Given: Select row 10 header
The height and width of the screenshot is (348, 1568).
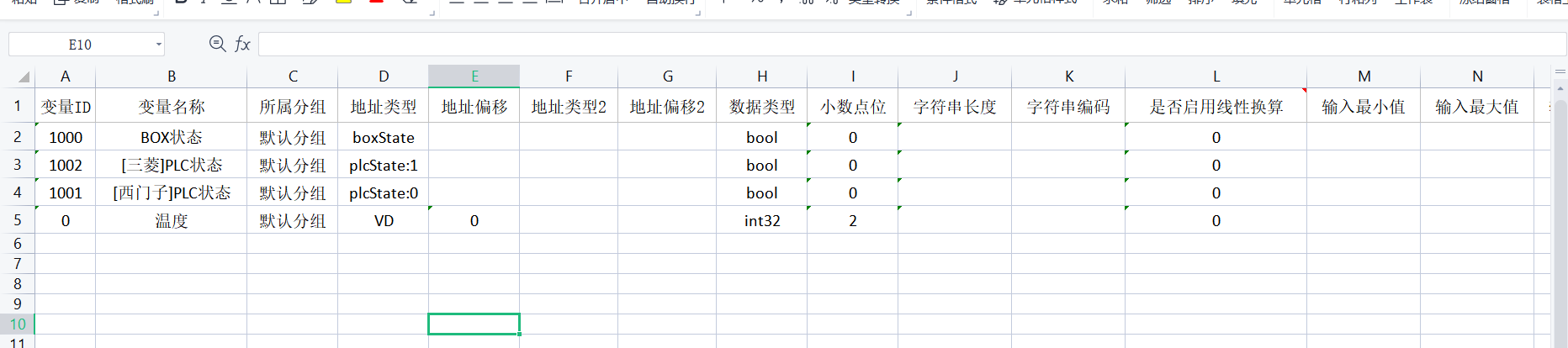Looking at the screenshot, I should click(17, 324).
